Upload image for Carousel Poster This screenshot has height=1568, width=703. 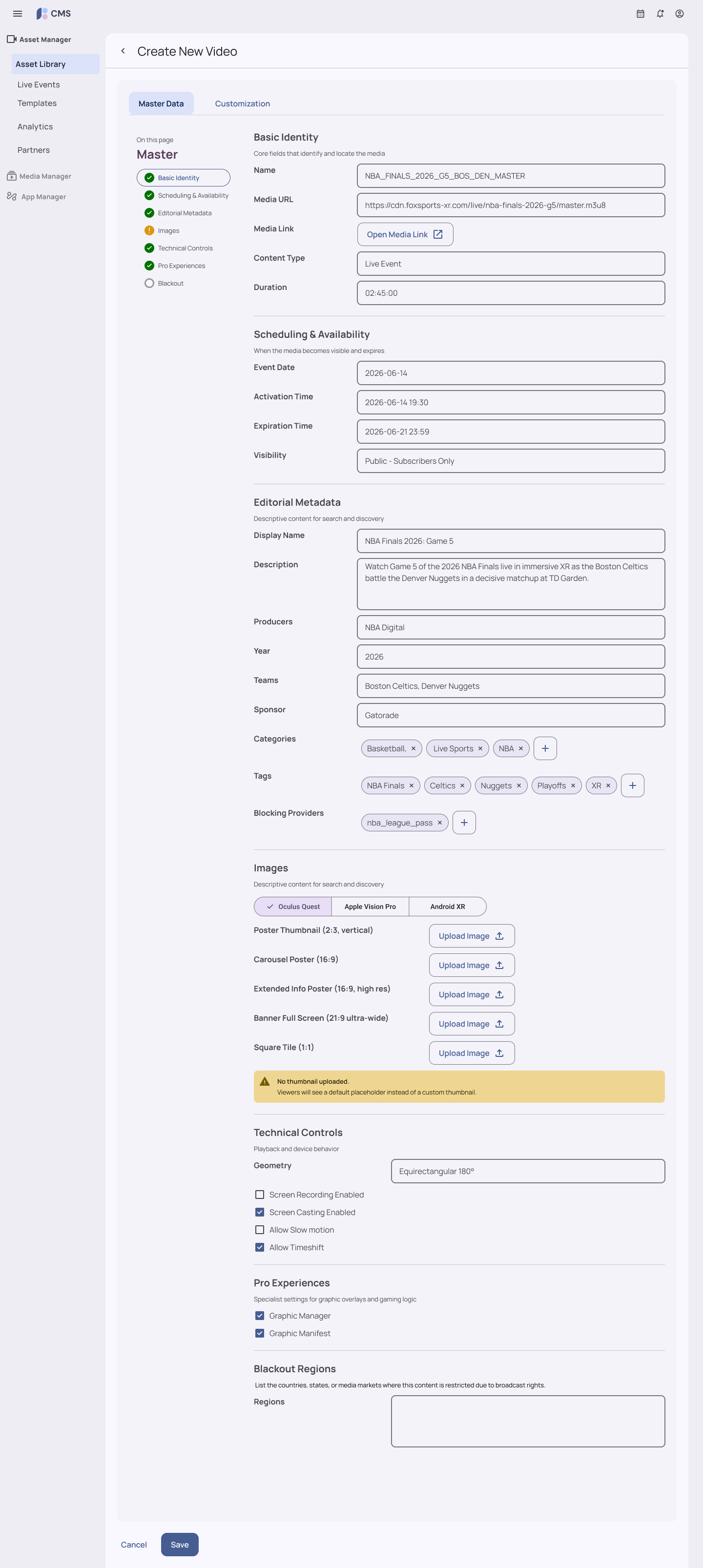pos(472,965)
